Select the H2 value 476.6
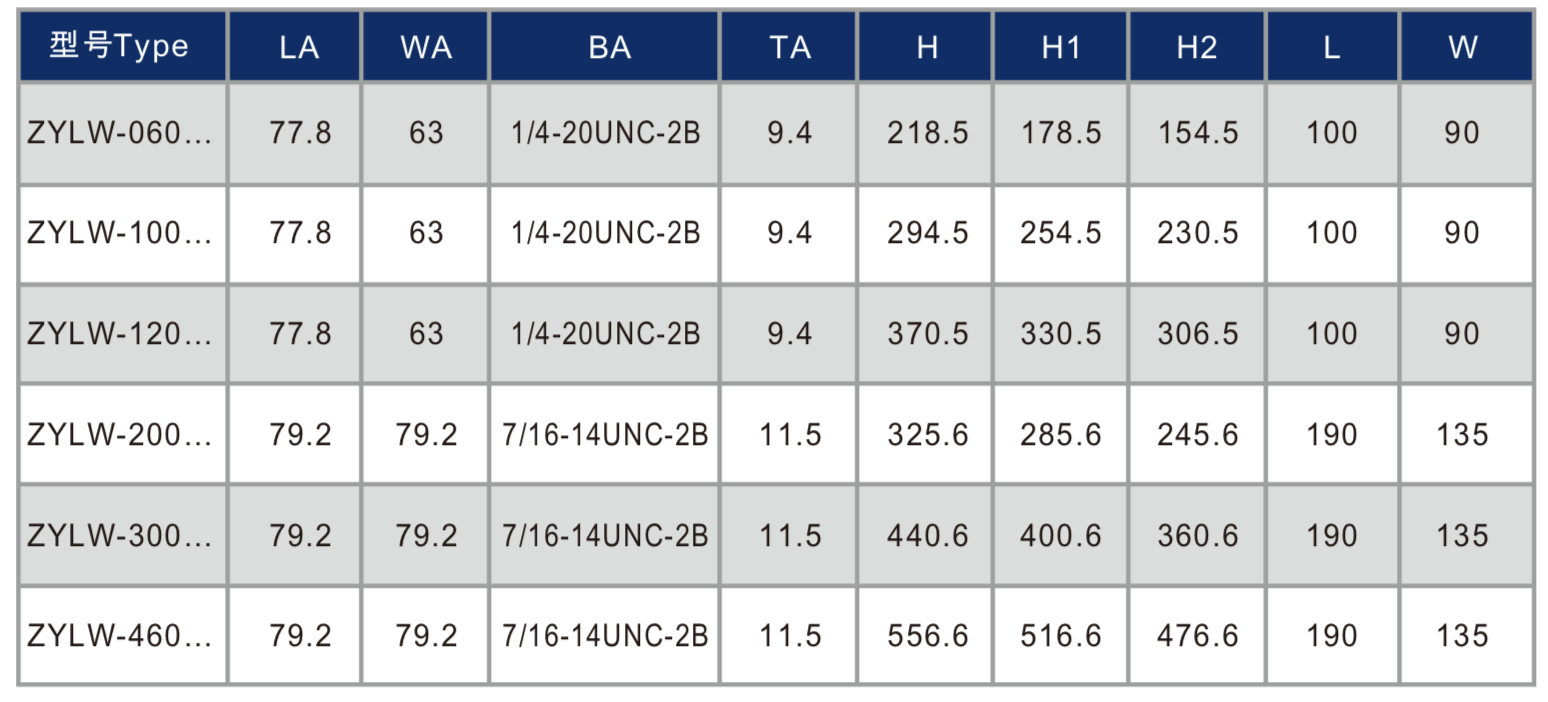Viewport: 1548px width, 702px height. pos(1197,636)
